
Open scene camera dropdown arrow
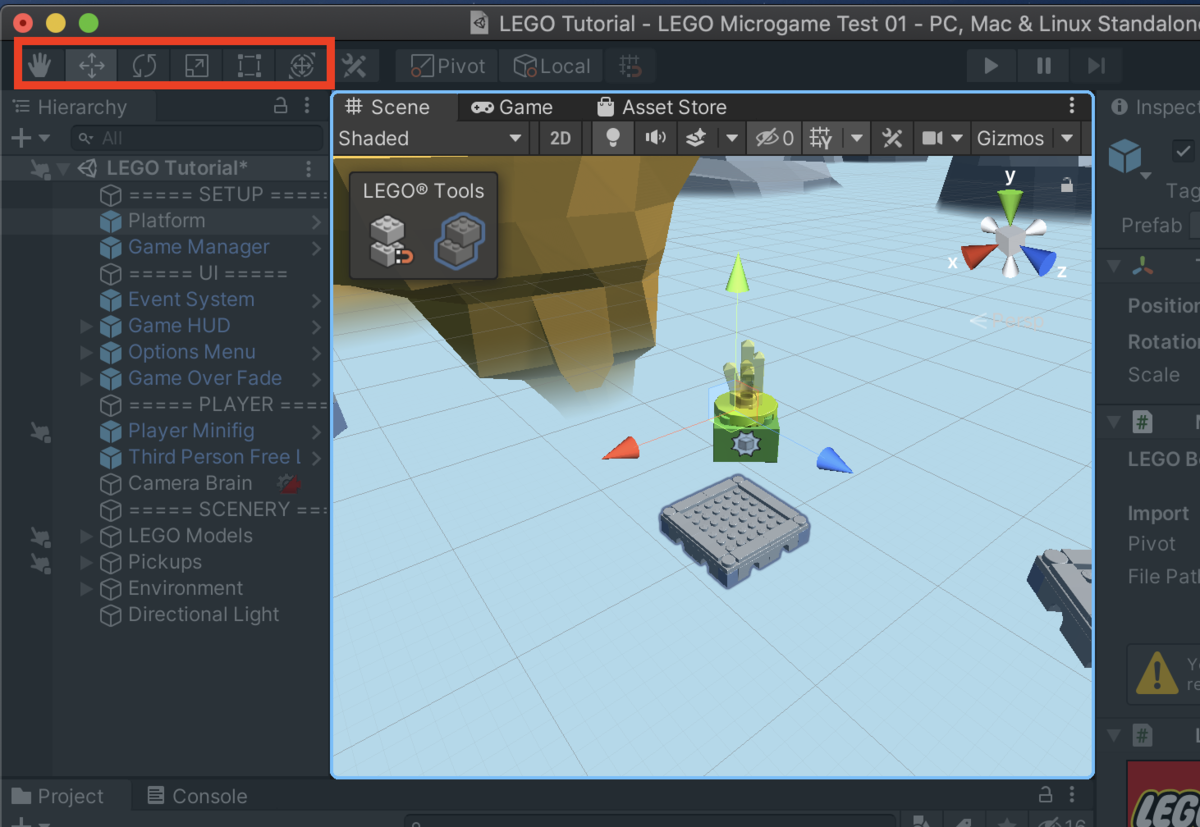click(957, 138)
